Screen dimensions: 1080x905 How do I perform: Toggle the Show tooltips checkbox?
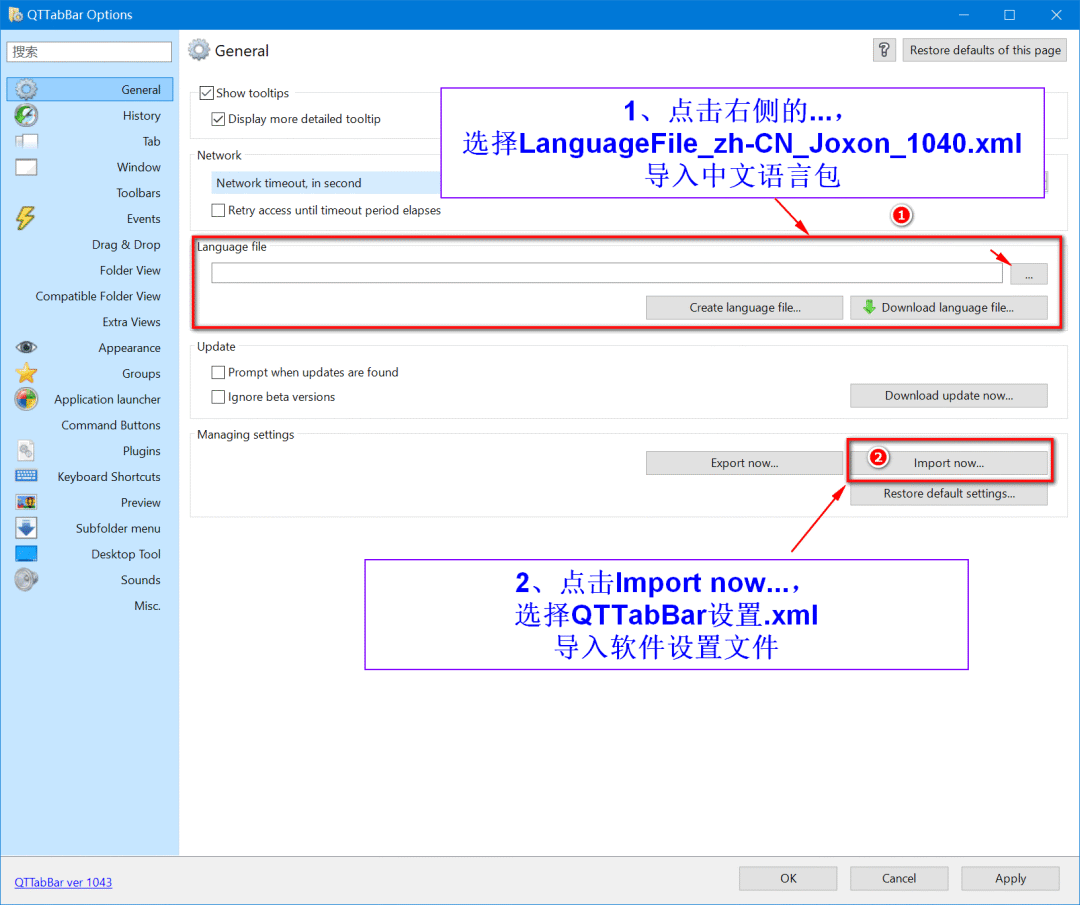point(206,93)
